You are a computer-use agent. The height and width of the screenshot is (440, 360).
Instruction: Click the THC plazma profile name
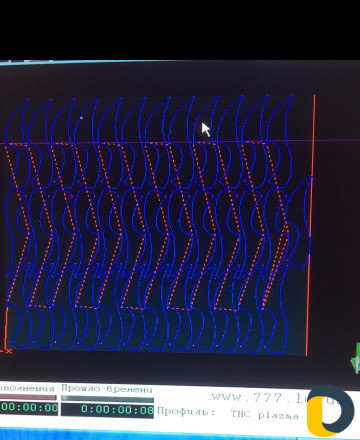point(265,414)
